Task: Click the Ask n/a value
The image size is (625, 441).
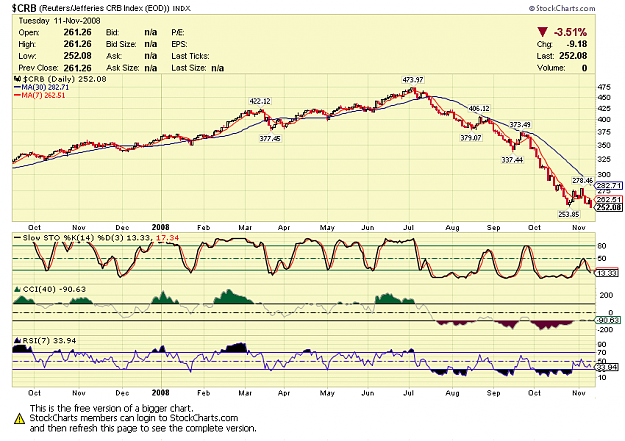Action: (151, 56)
